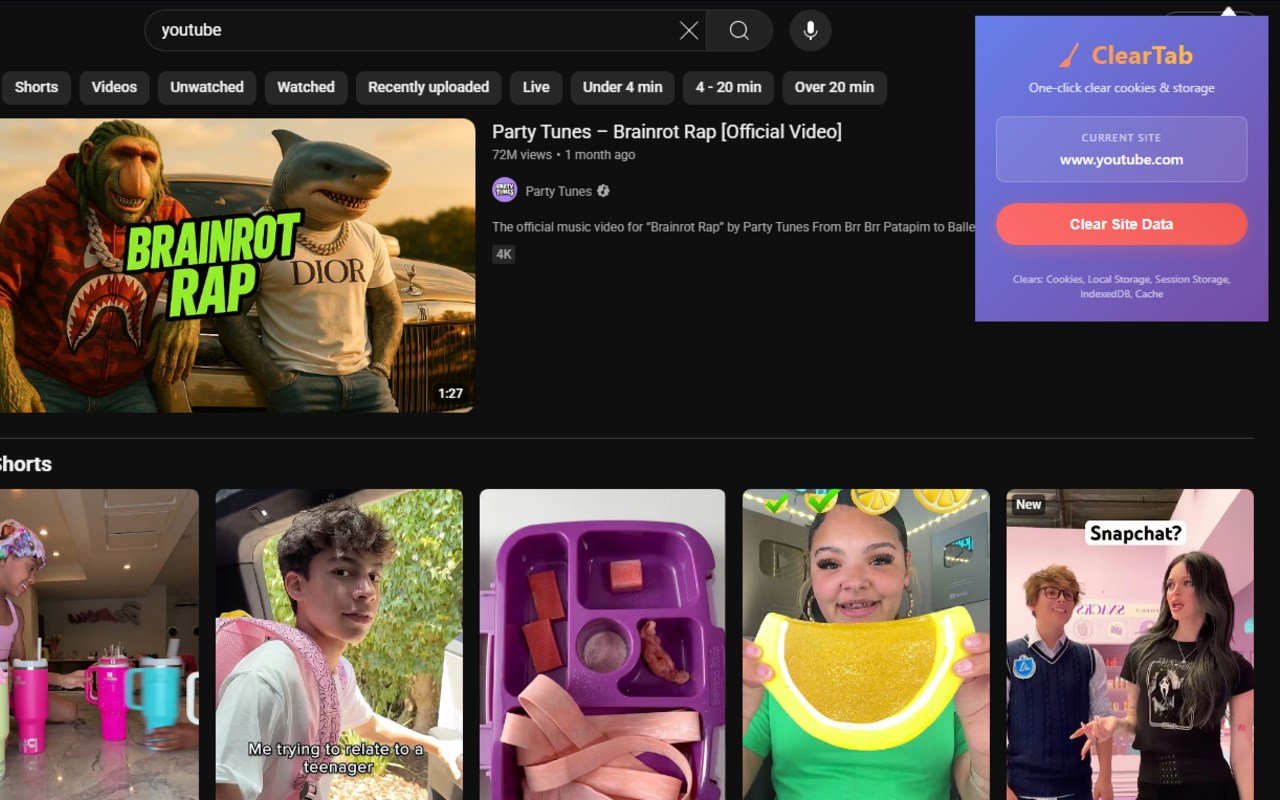The height and width of the screenshot is (800, 1280).
Task: Show only Live results
Action: (x=536, y=87)
